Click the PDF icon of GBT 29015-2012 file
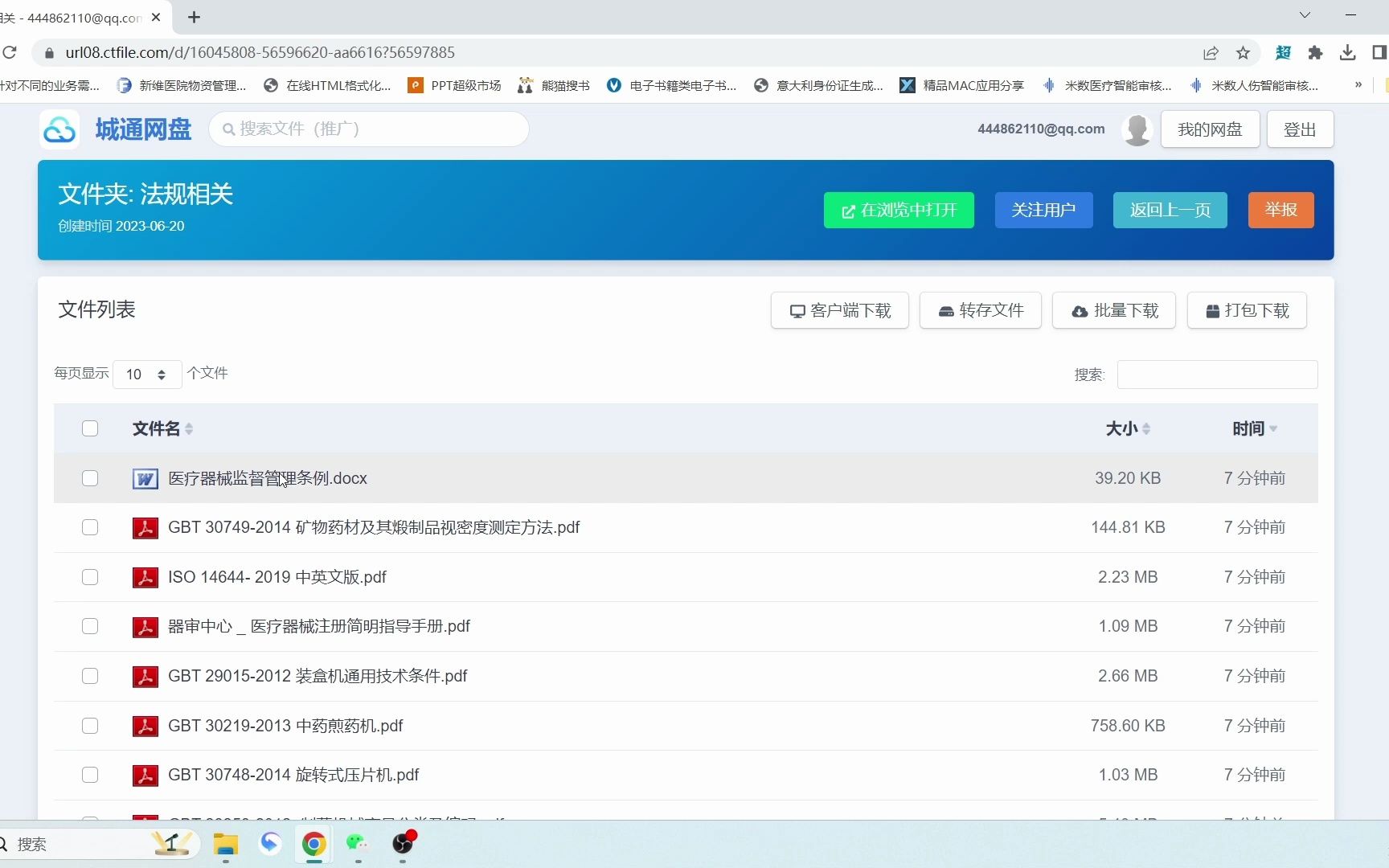Viewport: 1389px width, 868px height. (145, 677)
